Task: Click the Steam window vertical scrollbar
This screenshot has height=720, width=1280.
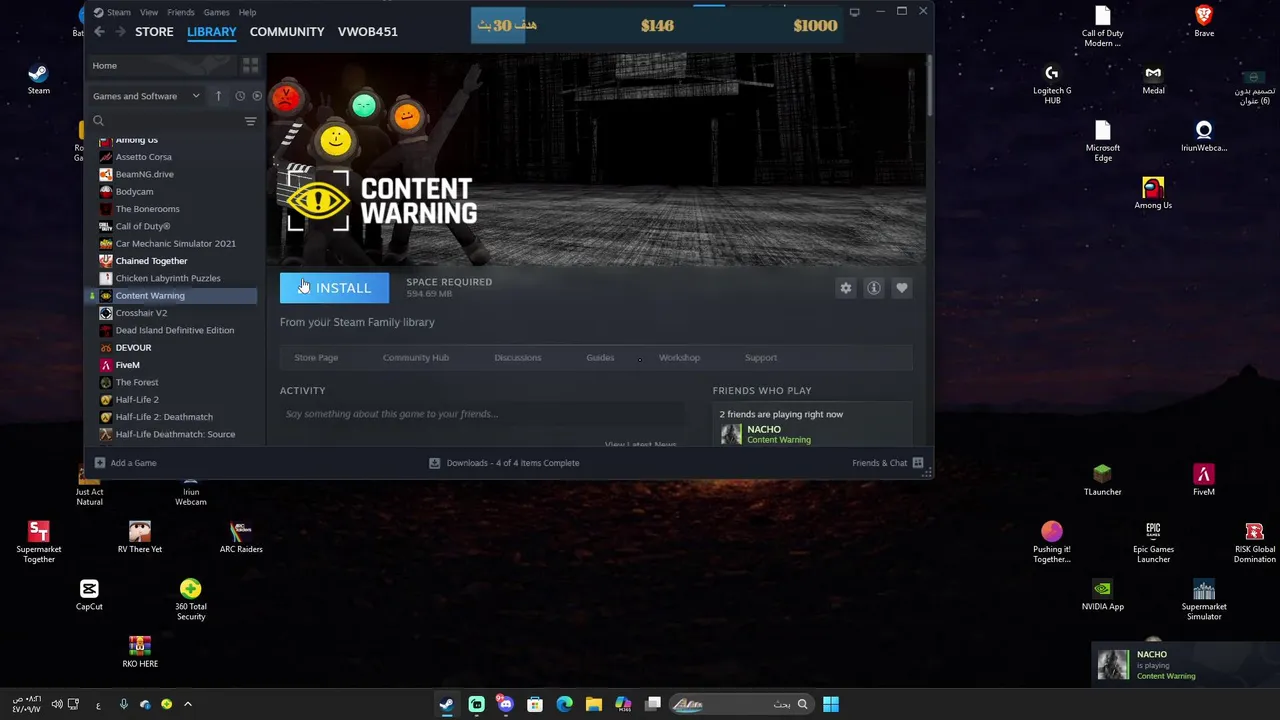Action: (x=929, y=85)
